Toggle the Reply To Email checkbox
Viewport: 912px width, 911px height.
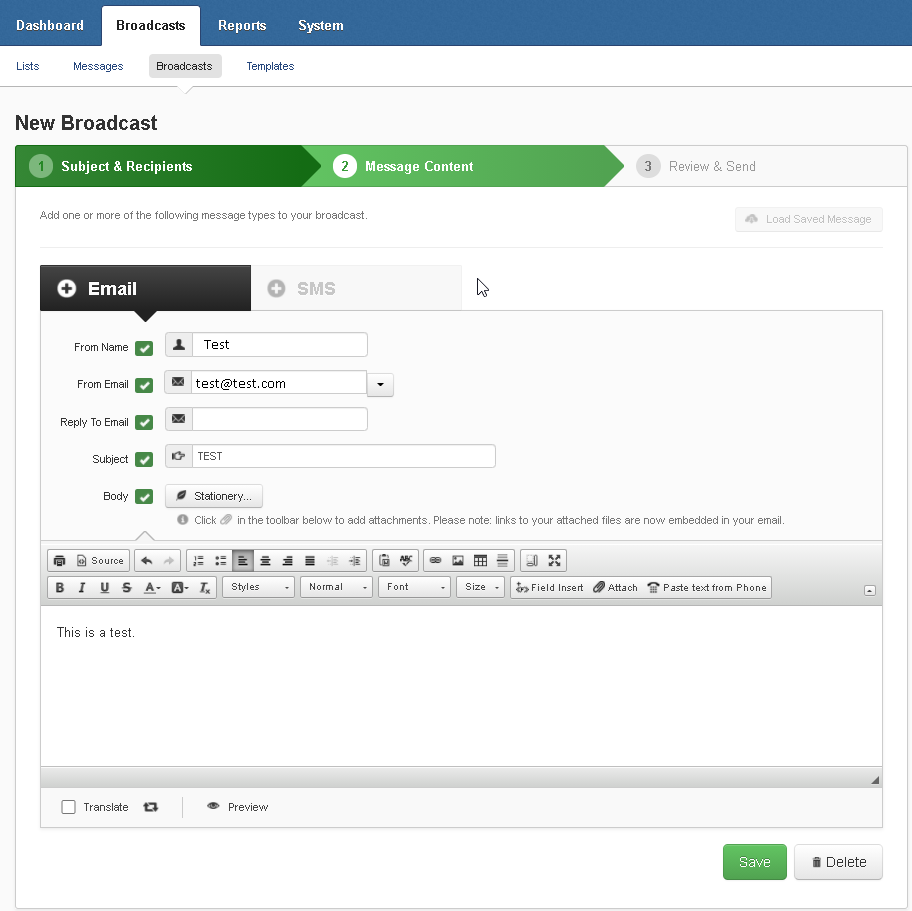click(144, 423)
